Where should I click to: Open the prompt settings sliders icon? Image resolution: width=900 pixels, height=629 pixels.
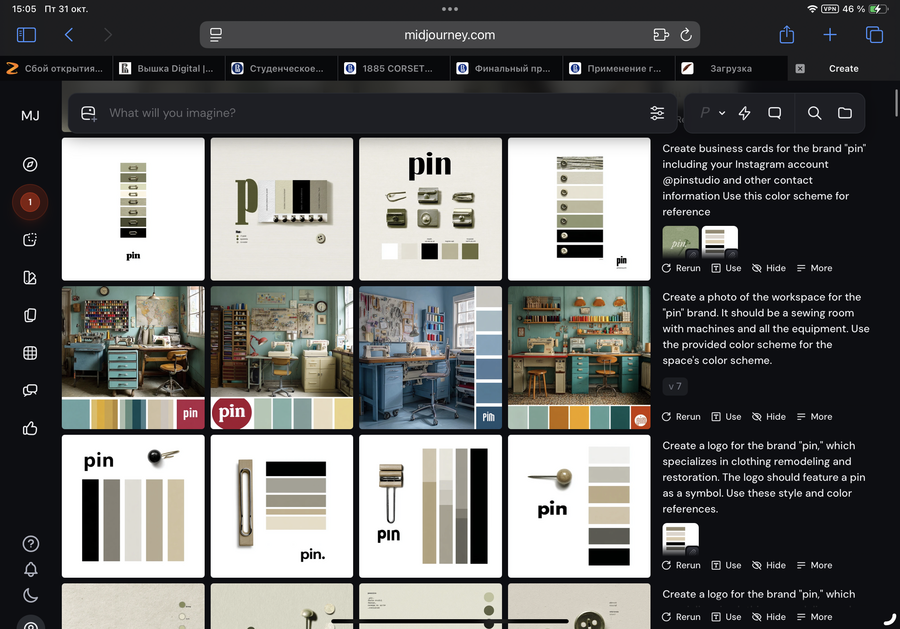[657, 113]
